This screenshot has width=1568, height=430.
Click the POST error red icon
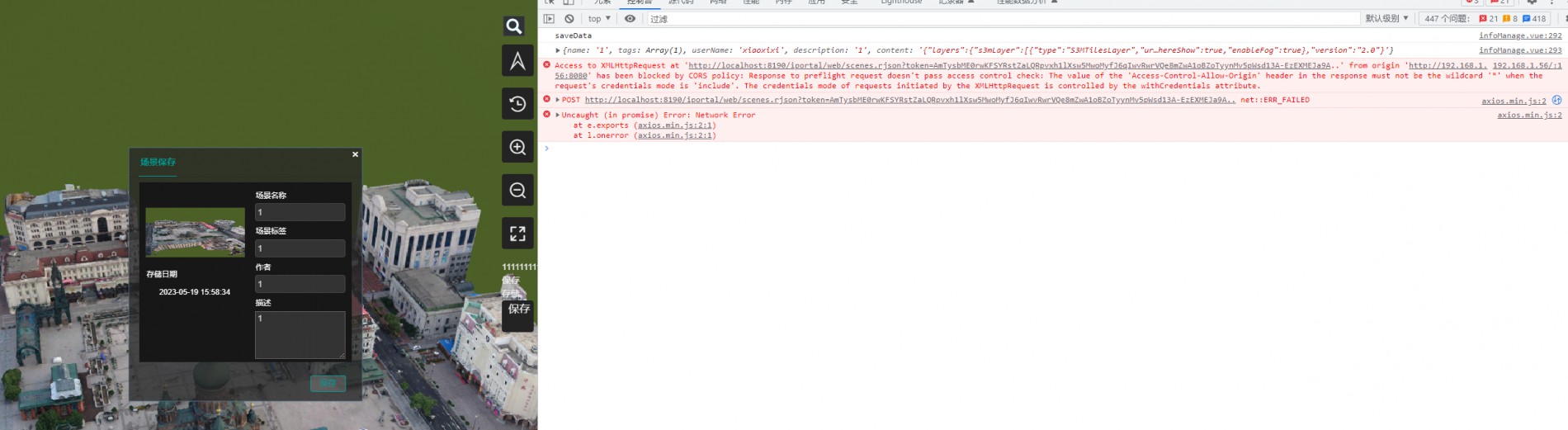(546, 99)
